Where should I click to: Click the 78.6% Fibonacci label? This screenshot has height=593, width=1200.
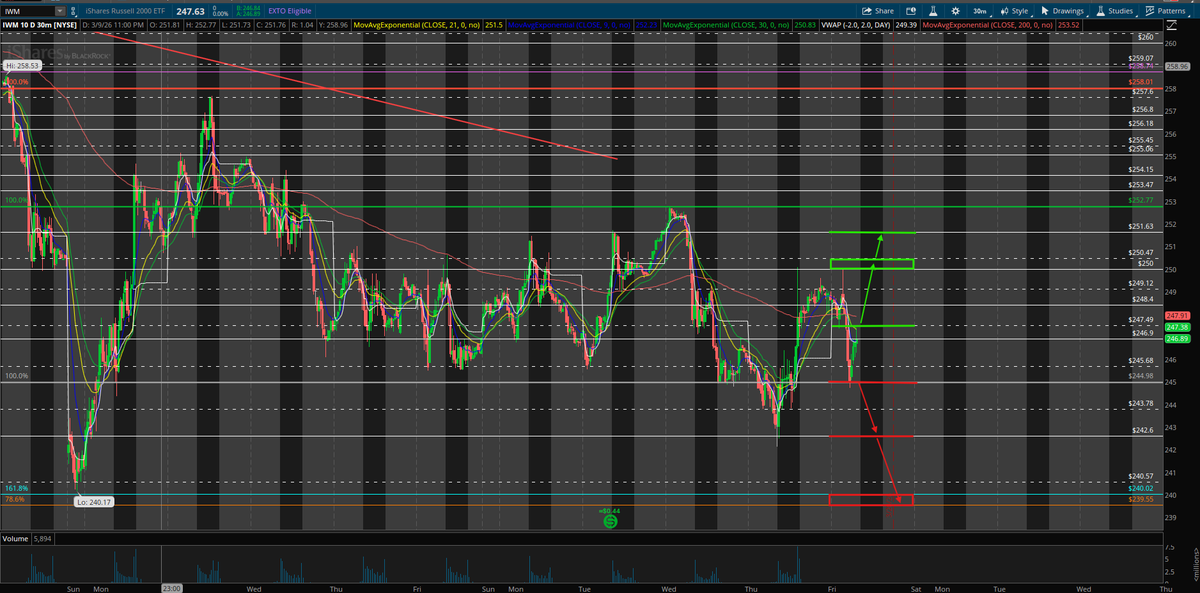13,499
